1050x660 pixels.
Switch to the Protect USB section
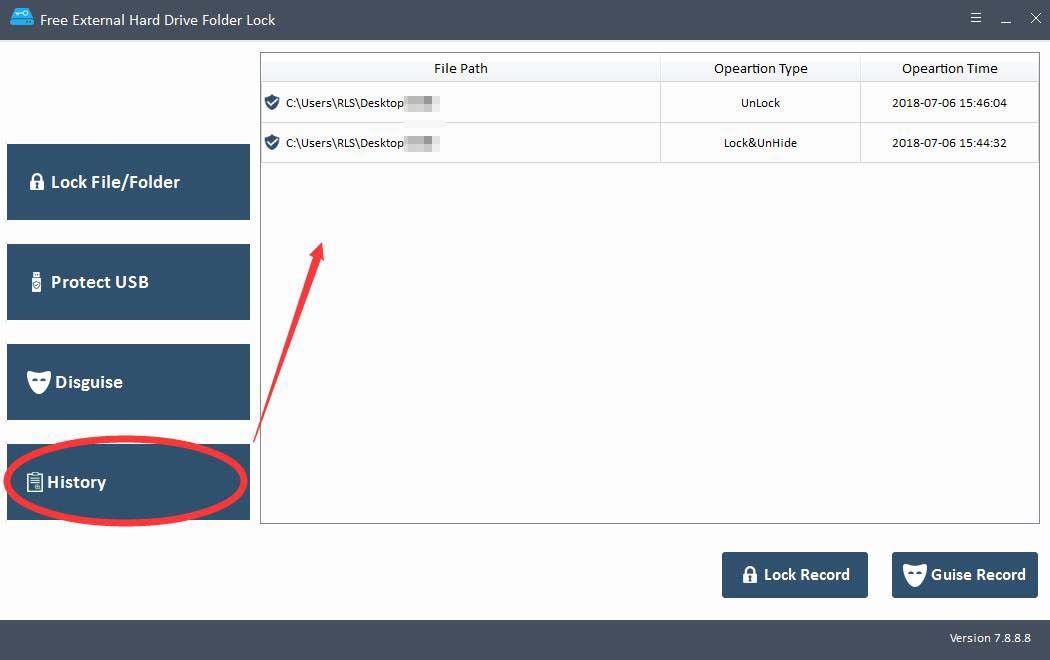[x=128, y=282]
